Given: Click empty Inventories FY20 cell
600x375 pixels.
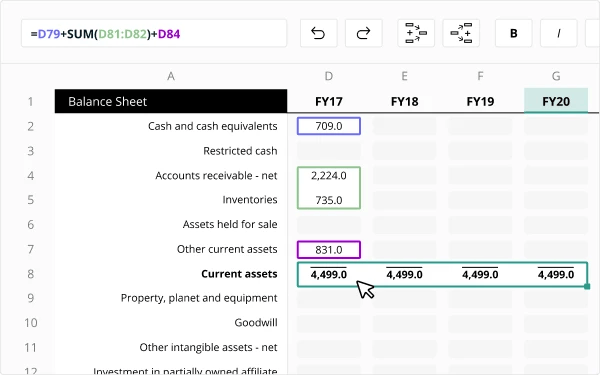Looking at the screenshot, I should pyautogui.click(x=556, y=200).
